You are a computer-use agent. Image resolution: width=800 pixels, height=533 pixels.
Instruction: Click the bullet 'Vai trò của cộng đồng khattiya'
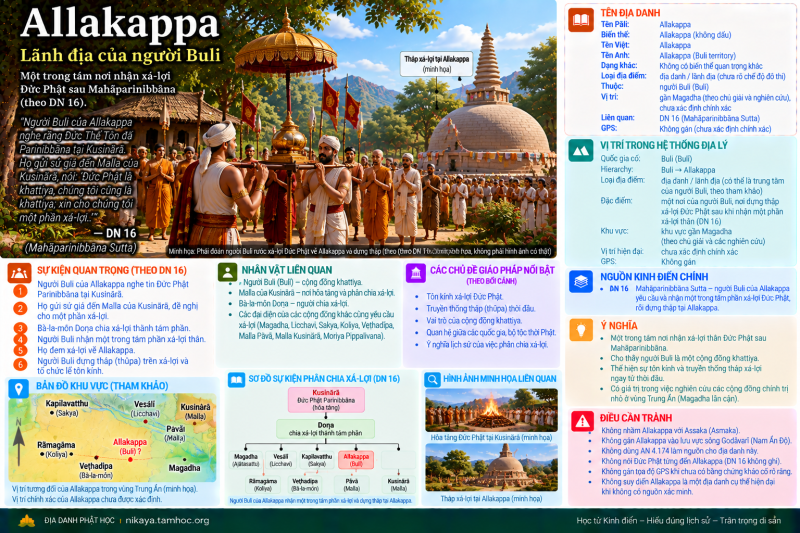click(474, 320)
